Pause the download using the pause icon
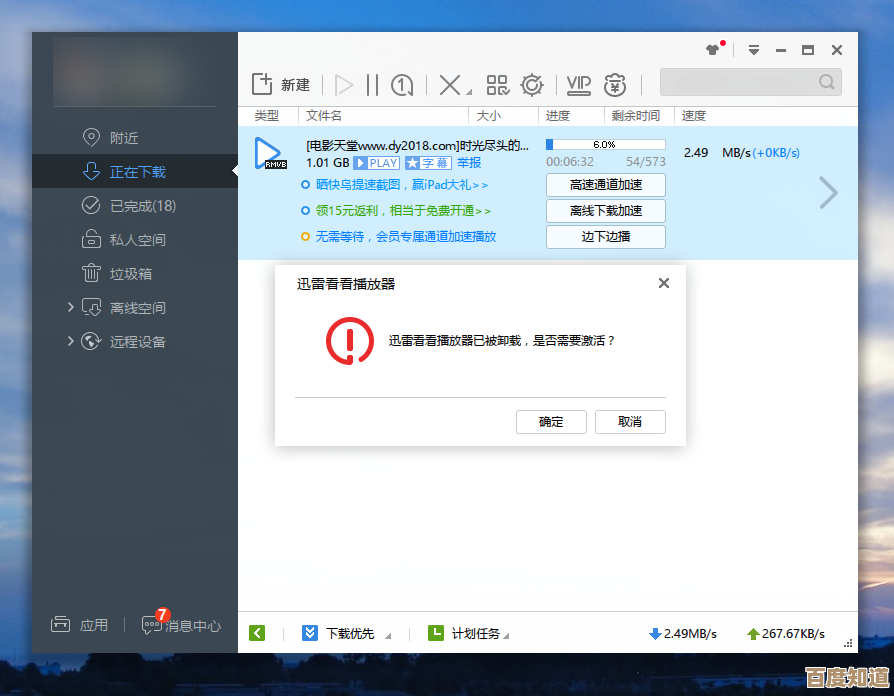 click(372, 85)
